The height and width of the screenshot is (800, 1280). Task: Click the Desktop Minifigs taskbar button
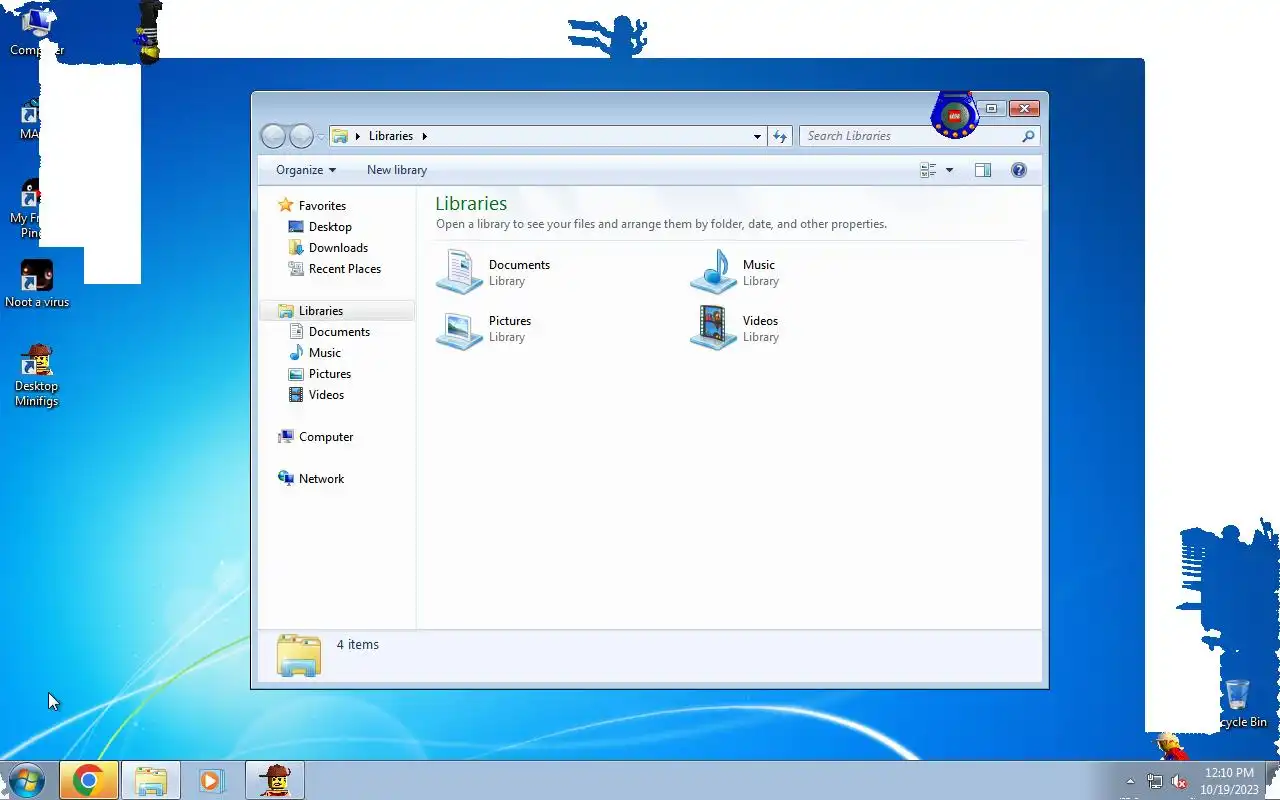(x=275, y=780)
